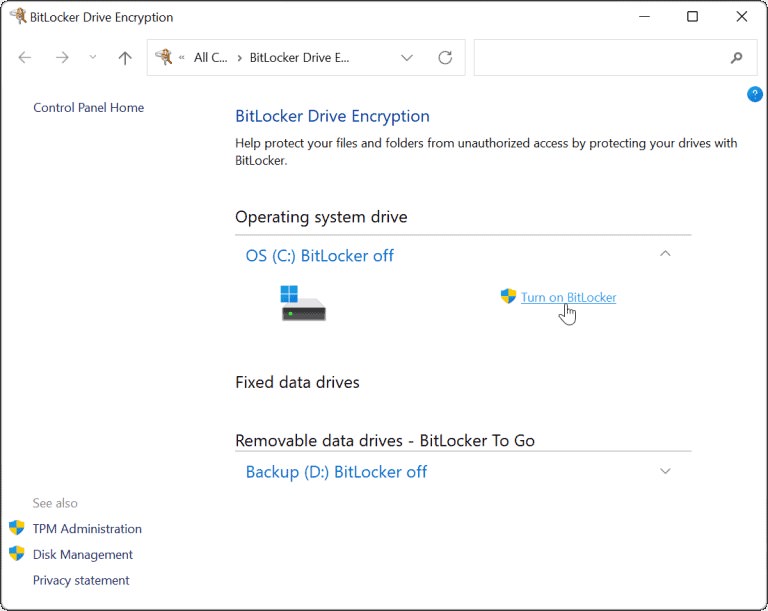Click the search magnifier icon
Viewport: 768px width, 611px height.
(x=736, y=58)
